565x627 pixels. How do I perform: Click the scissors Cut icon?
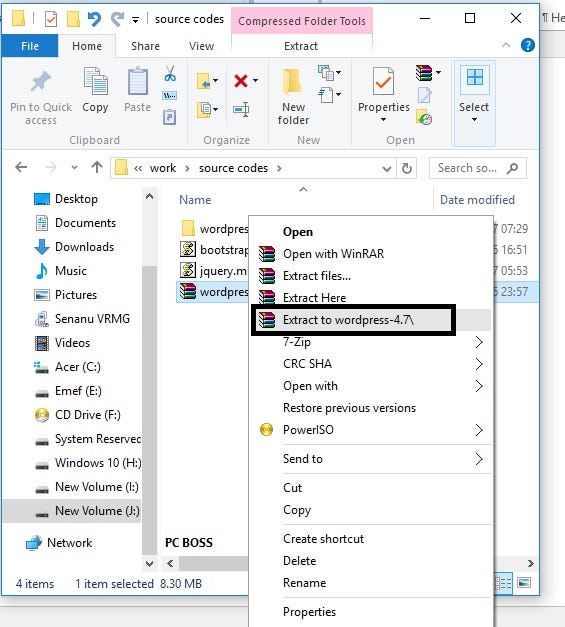(170, 74)
